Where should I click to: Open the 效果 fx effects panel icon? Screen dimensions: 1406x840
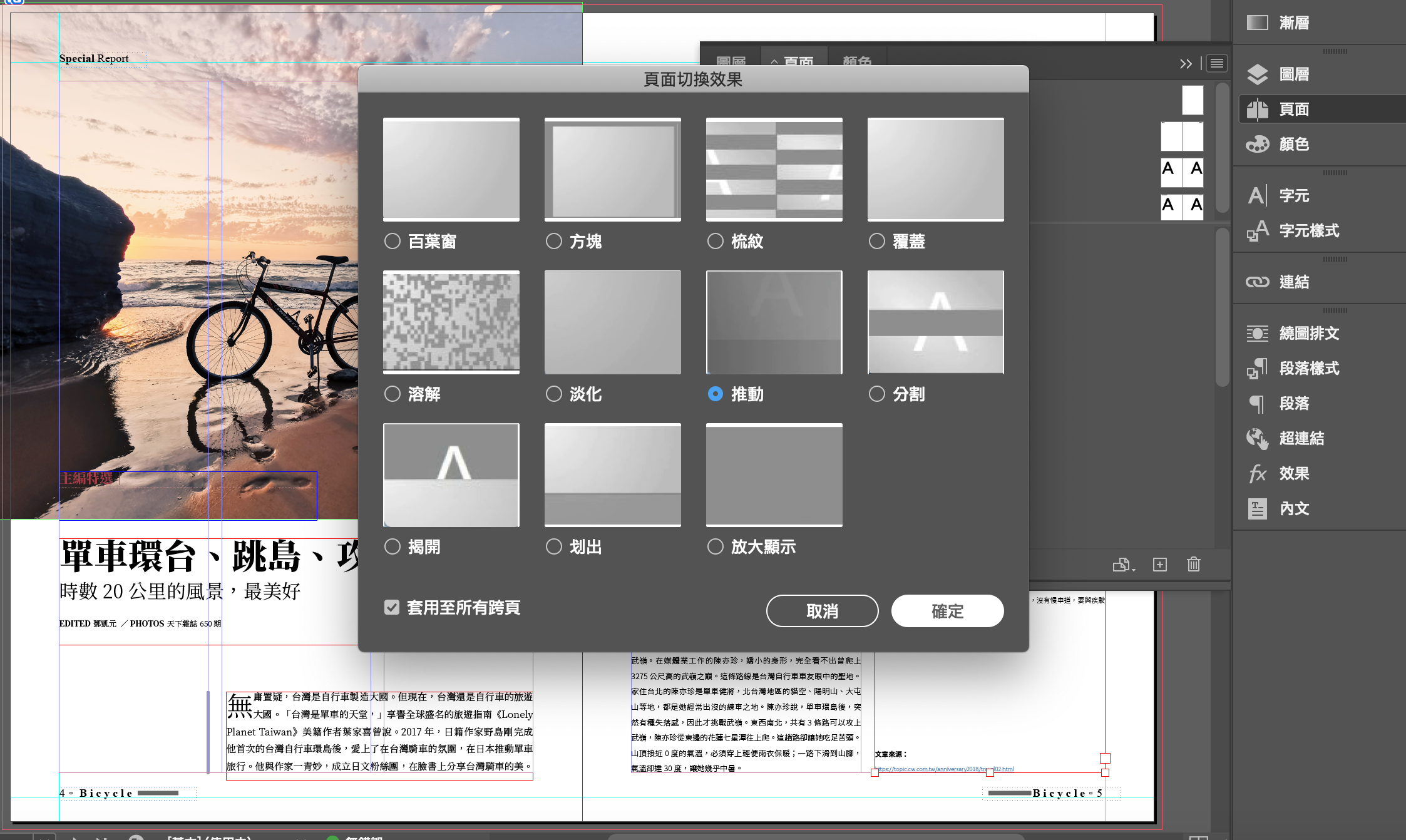tap(1257, 474)
